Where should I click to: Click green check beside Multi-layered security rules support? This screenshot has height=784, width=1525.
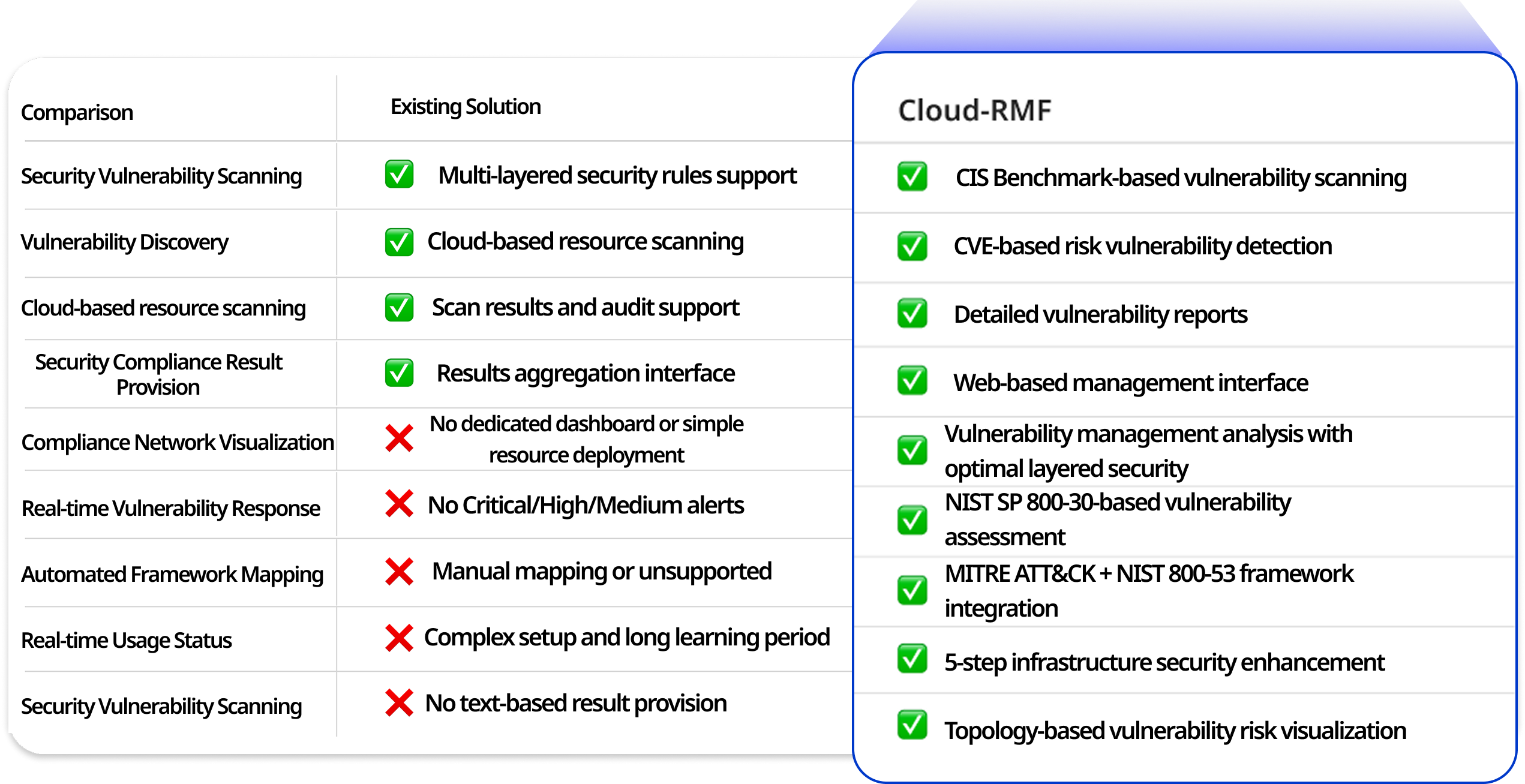[x=399, y=175]
